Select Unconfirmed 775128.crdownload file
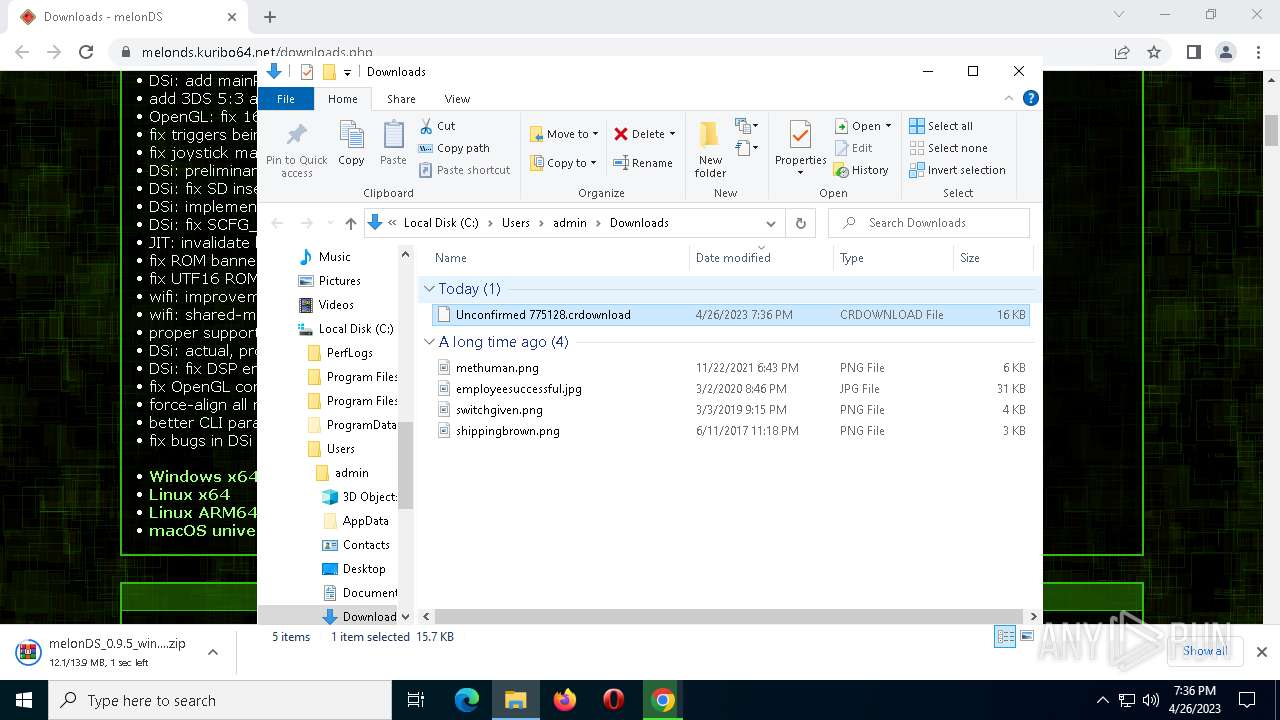1280x720 pixels. coord(730,315)
